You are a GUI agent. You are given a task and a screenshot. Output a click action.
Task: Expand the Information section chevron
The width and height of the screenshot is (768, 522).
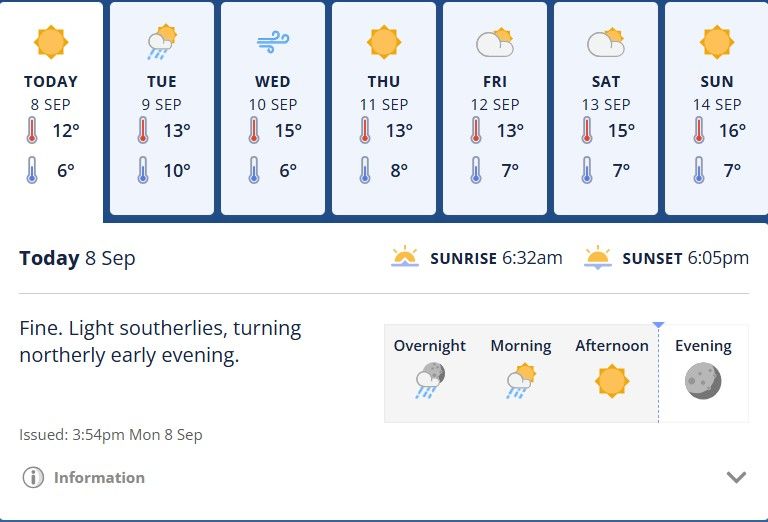pos(736,477)
